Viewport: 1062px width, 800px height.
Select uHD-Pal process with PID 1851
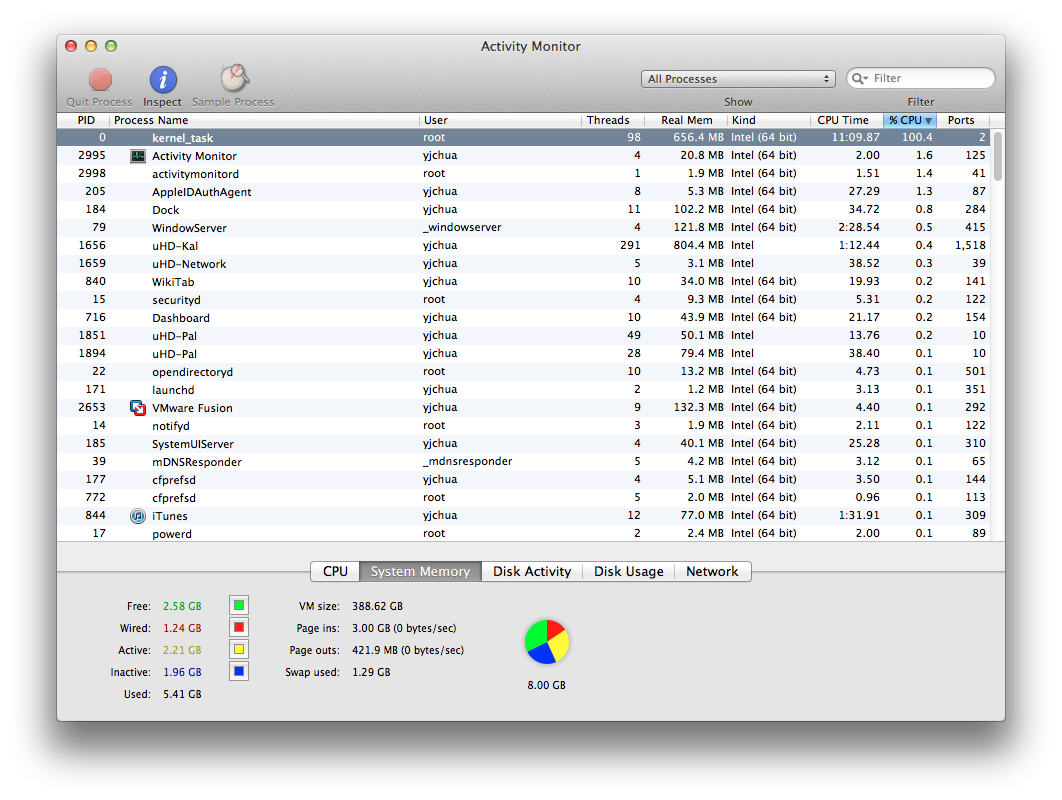(524, 336)
